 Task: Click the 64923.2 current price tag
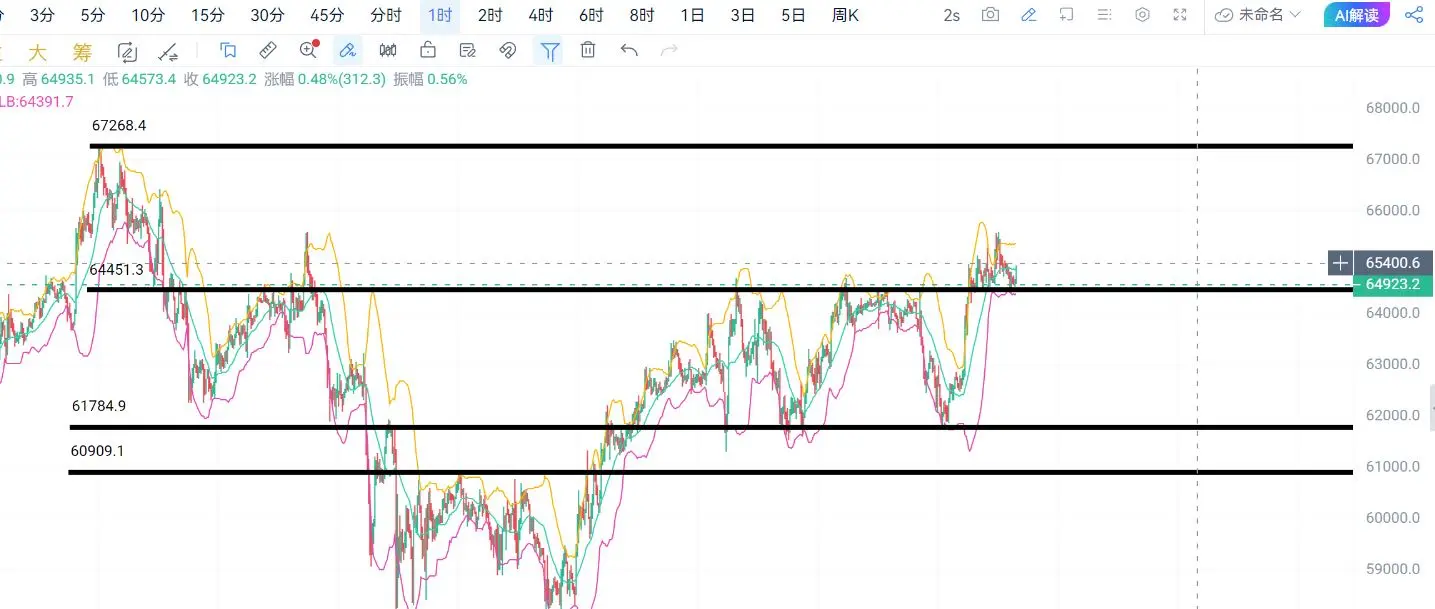[x=1392, y=284]
